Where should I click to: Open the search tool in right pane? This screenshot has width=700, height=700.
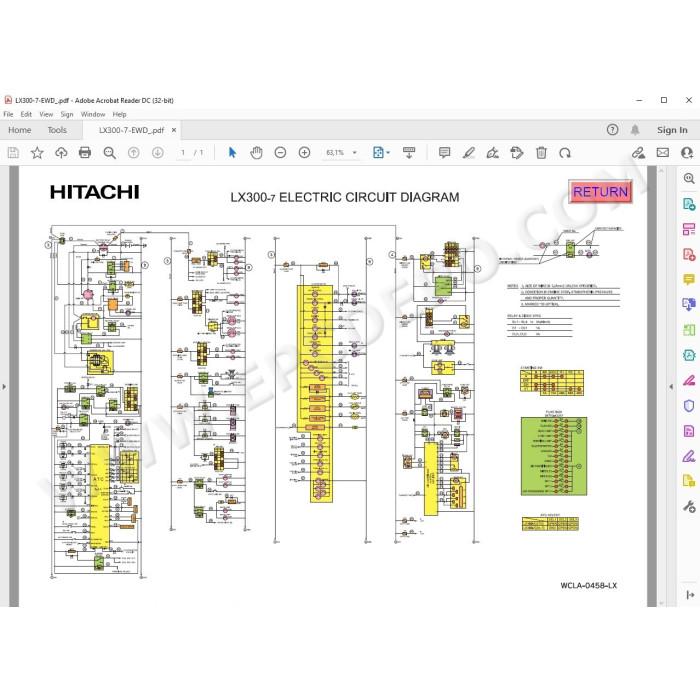point(689,179)
